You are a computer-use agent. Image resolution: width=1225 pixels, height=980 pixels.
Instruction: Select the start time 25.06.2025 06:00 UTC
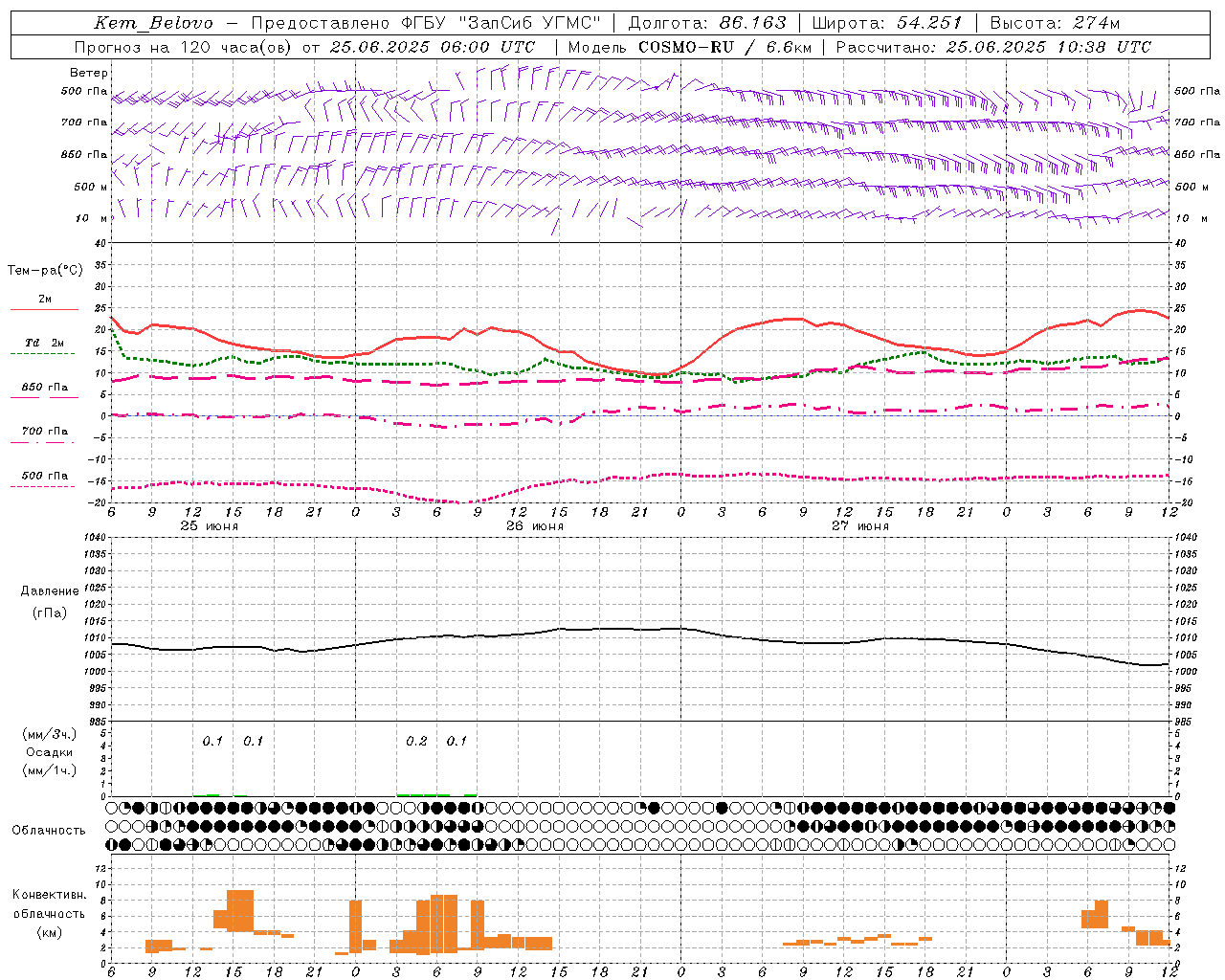(433, 47)
